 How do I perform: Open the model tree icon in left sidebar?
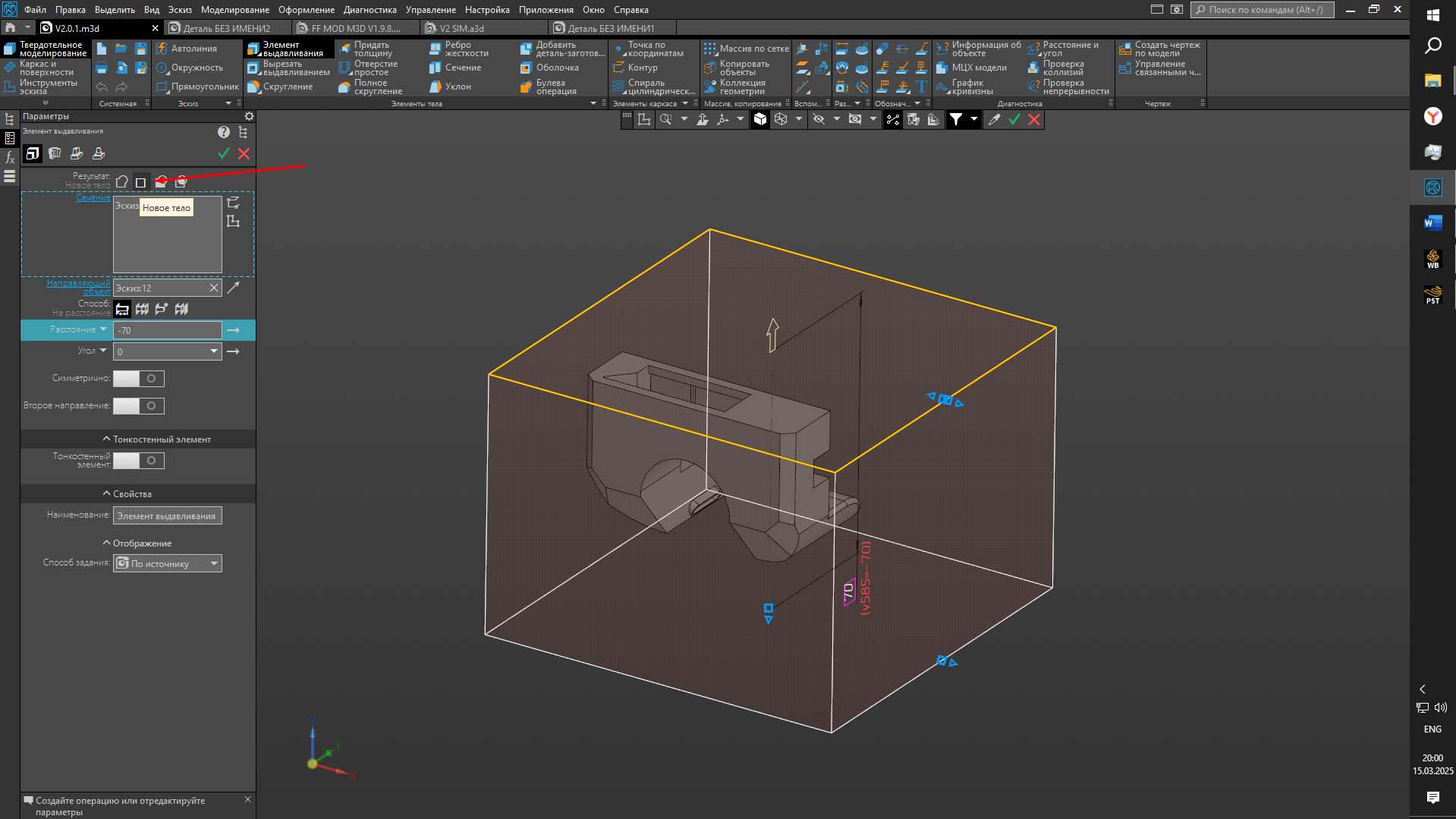9,119
